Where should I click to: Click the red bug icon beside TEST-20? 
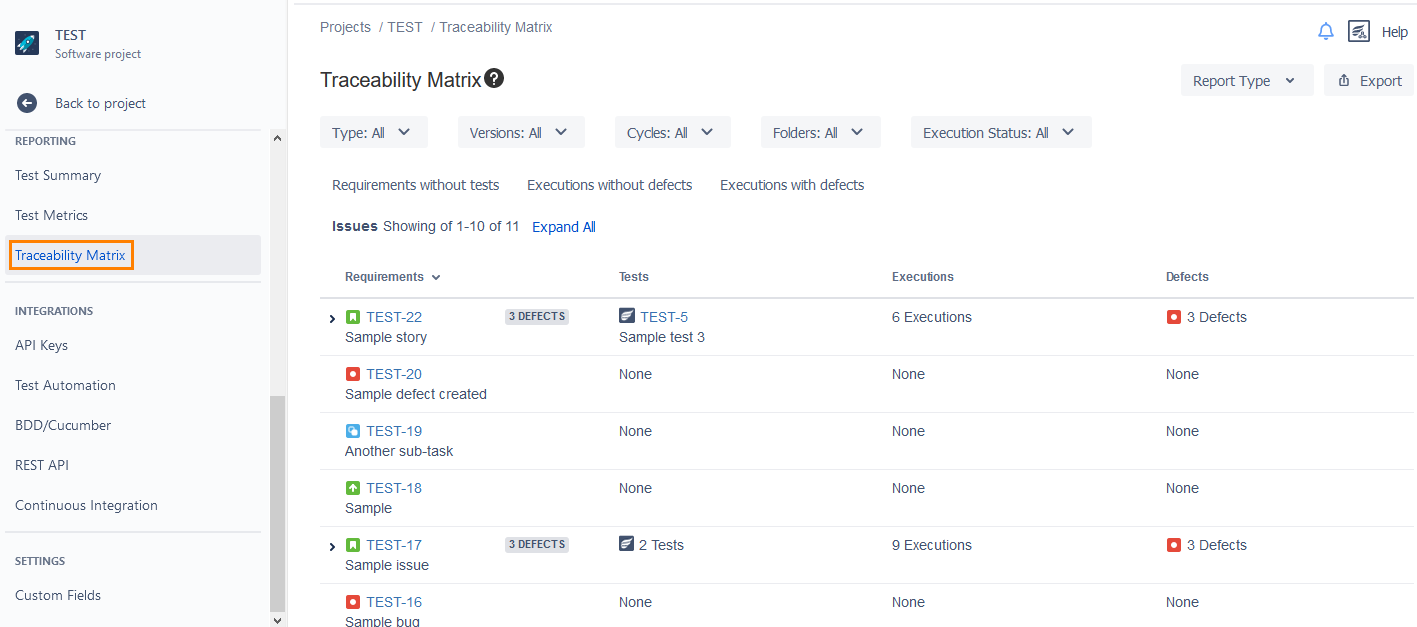click(353, 374)
